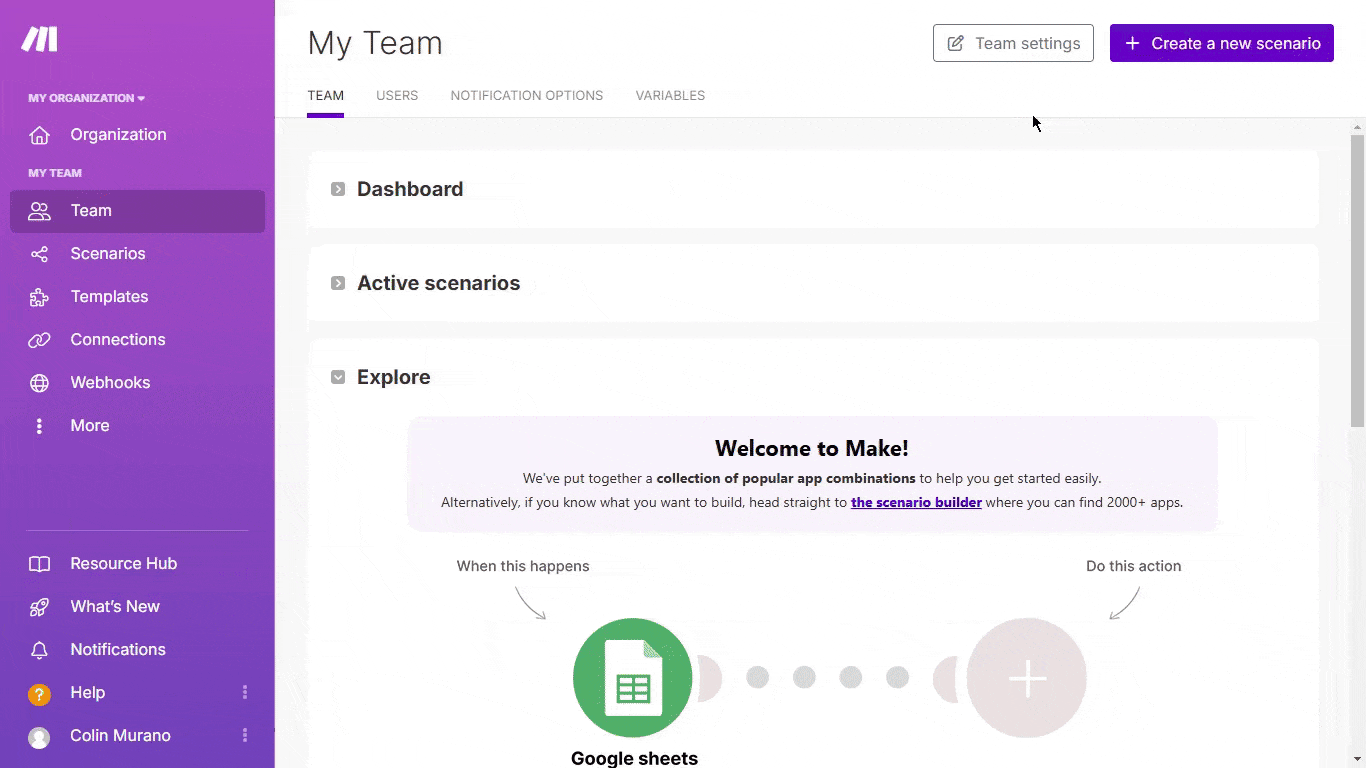Expand the Active scenarios section arrow

coord(338,283)
